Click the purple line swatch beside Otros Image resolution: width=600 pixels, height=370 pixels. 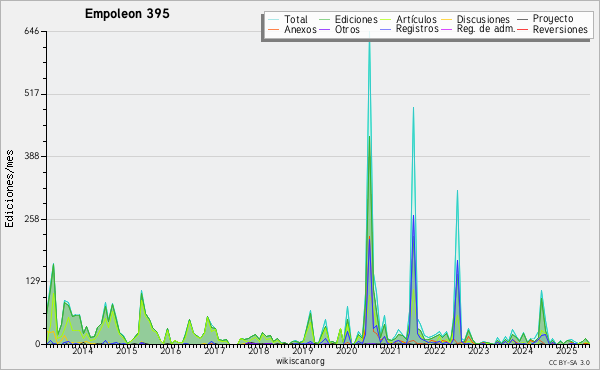point(324,29)
